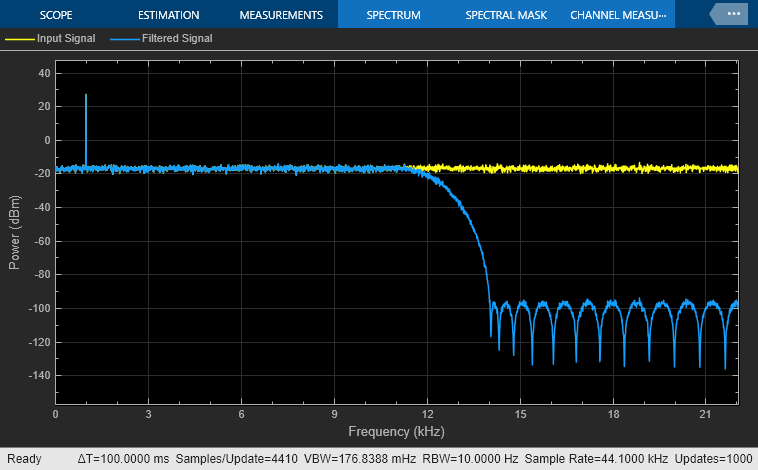Select the Spectrum tab
The image size is (758, 470).
(393, 15)
